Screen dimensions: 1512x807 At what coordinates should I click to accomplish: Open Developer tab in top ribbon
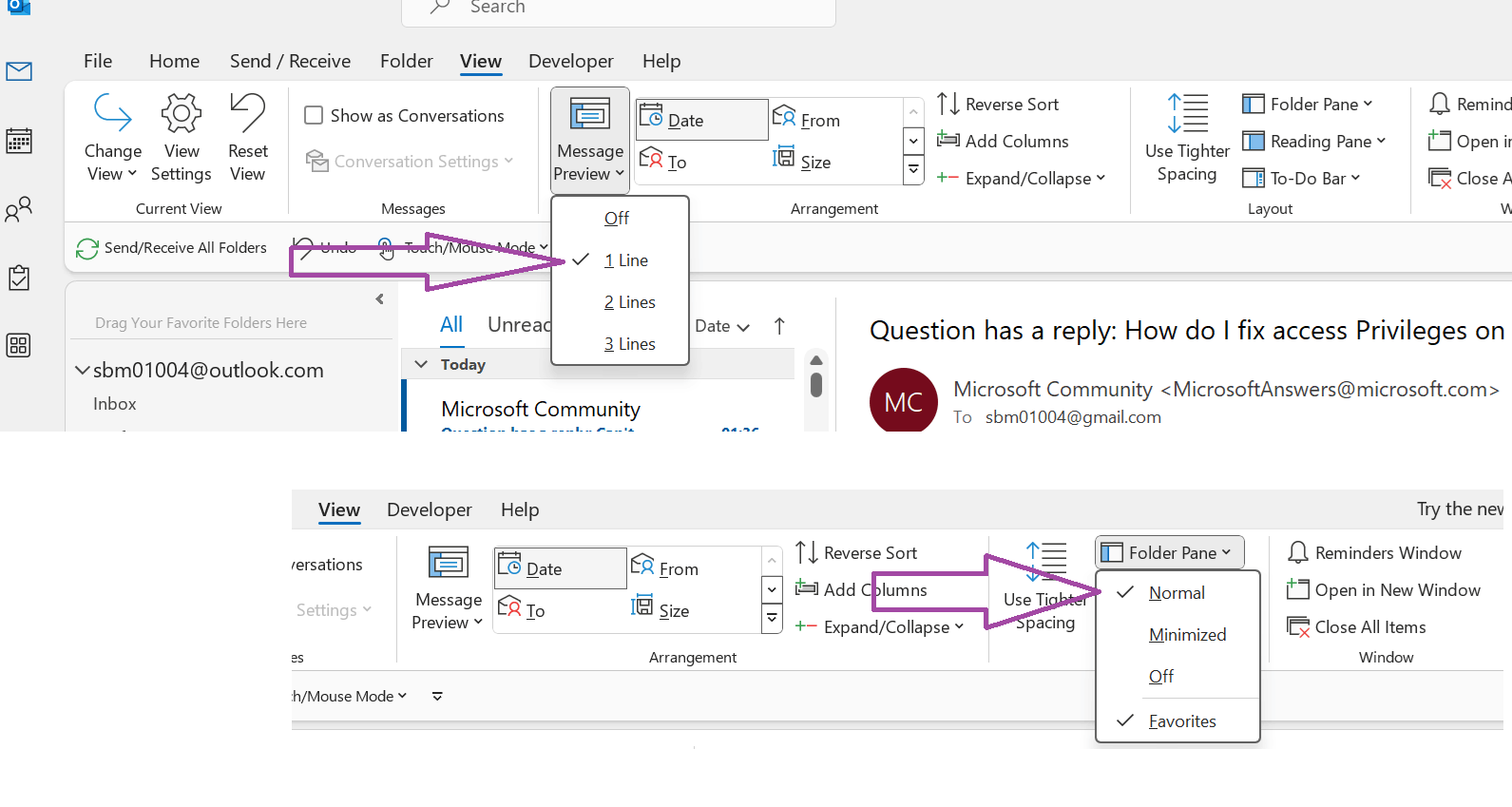click(571, 61)
